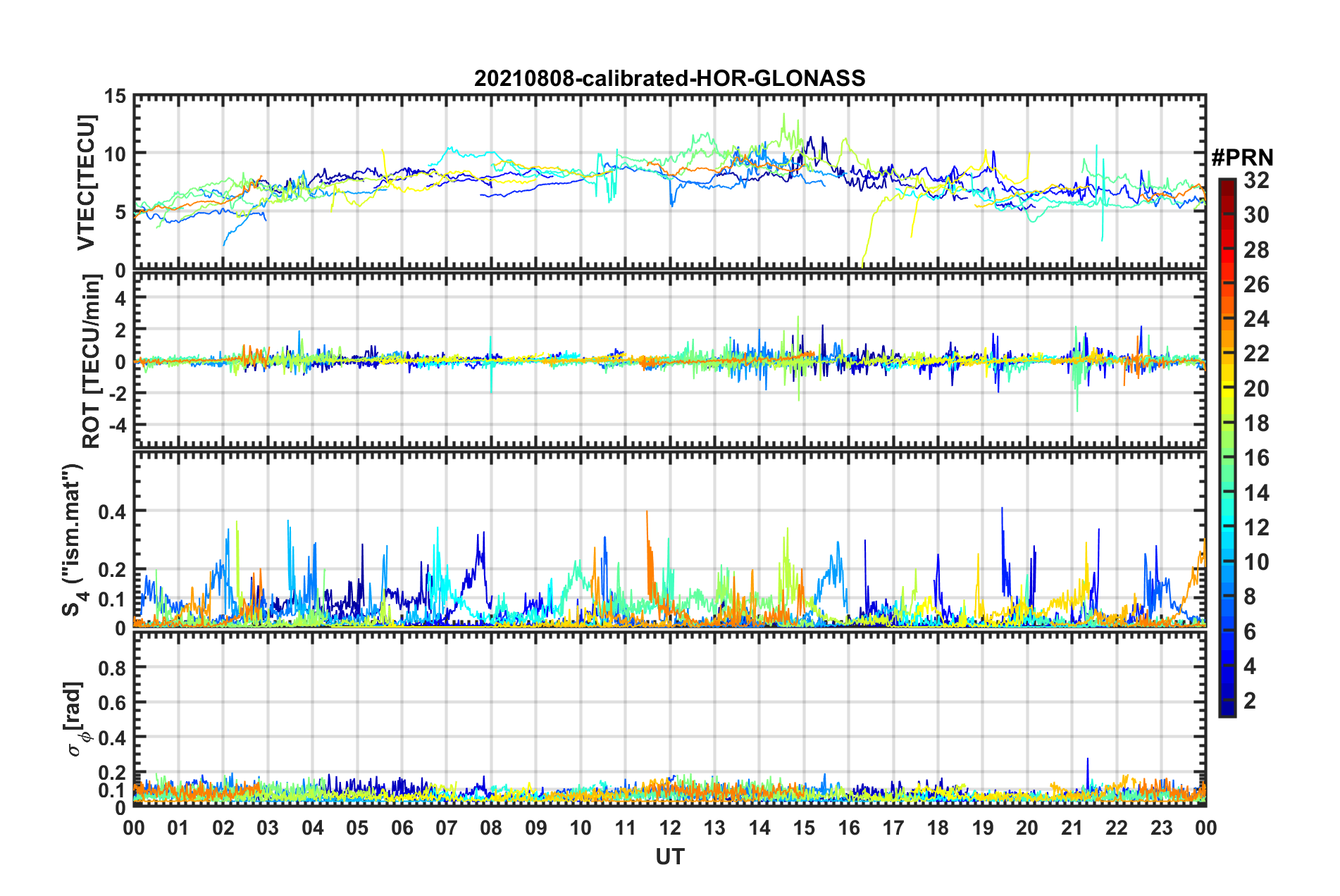Select the 18 hour tick on the UT axis

pos(938,828)
